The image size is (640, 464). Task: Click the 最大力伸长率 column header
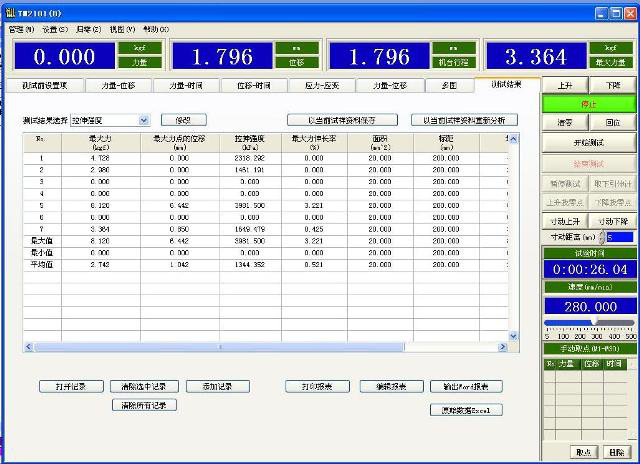pos(314,143)
